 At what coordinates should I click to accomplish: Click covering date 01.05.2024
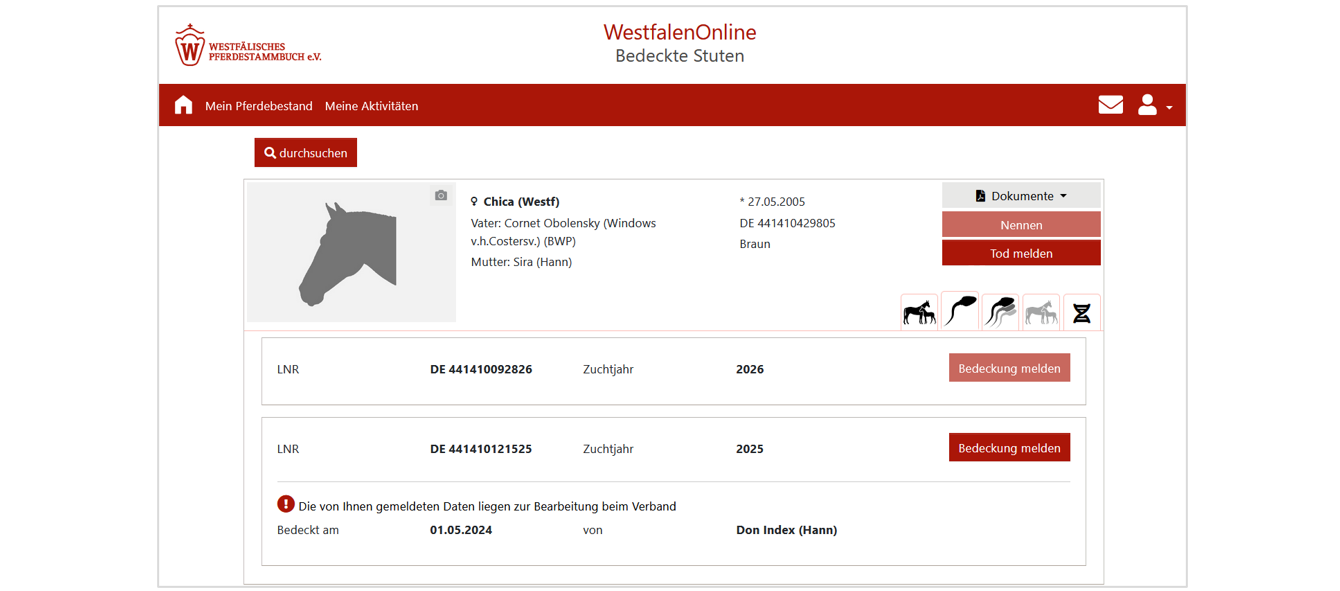(x=461, y=530)
